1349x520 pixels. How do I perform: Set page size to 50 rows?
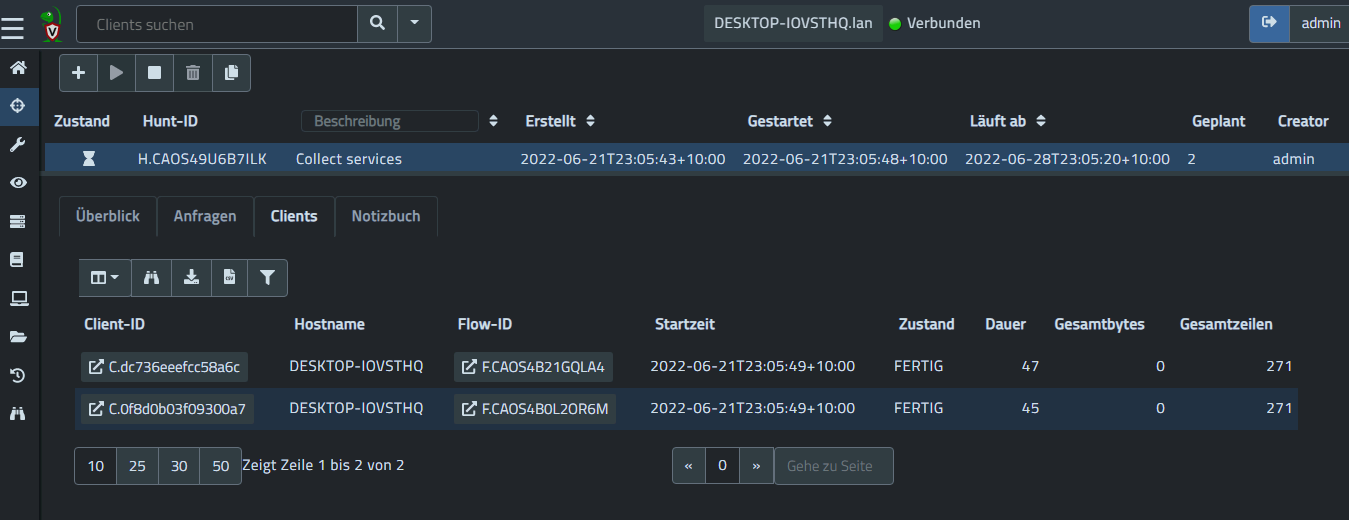(x=221, y=466)
